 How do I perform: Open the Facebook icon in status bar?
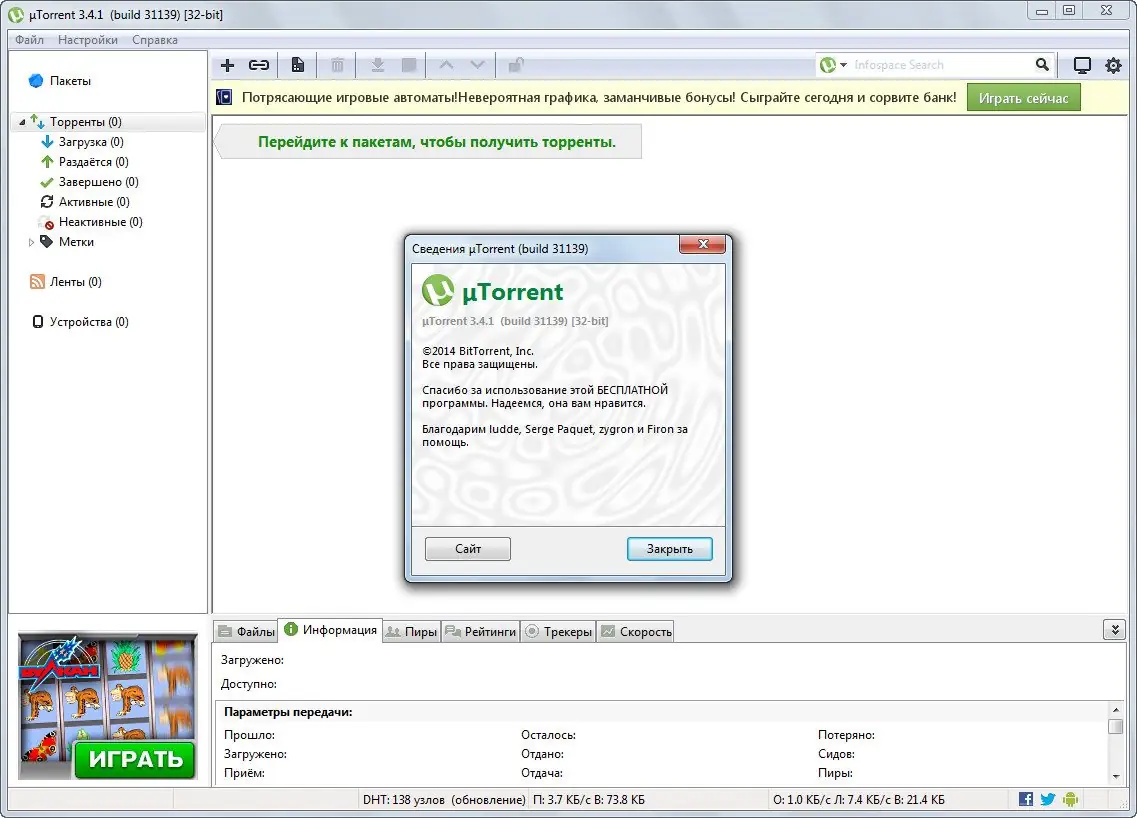pyautogui.click(x=1025, y=799)
